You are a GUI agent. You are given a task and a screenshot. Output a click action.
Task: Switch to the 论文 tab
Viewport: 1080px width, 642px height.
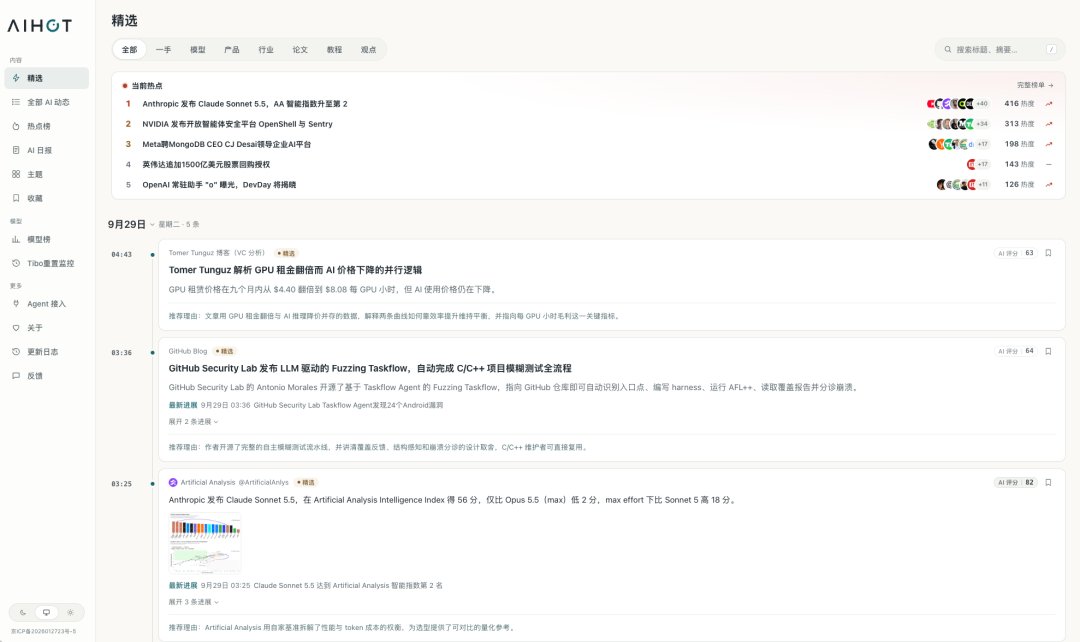click(x=300, y=50)
